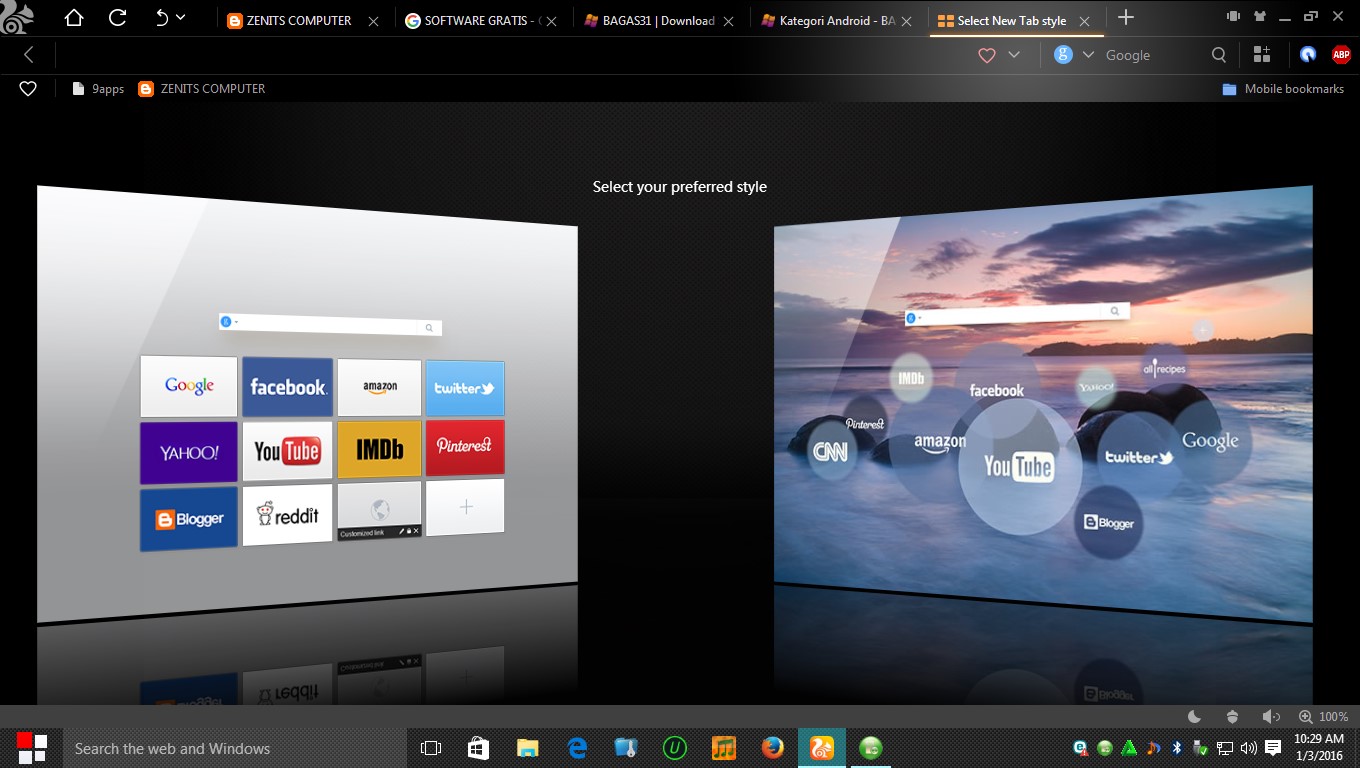Screen dimensions: 1360x768
Task: Open the phone sync icon in title bar
Action: click(1233, 16)
